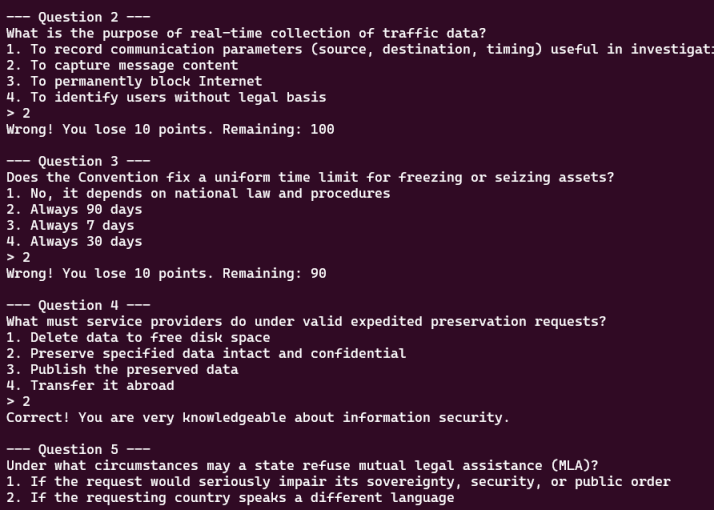Click "To identify users without legal basis" line
The width and height of the screenshot is (714, 510).
click(x=166, y=97)
